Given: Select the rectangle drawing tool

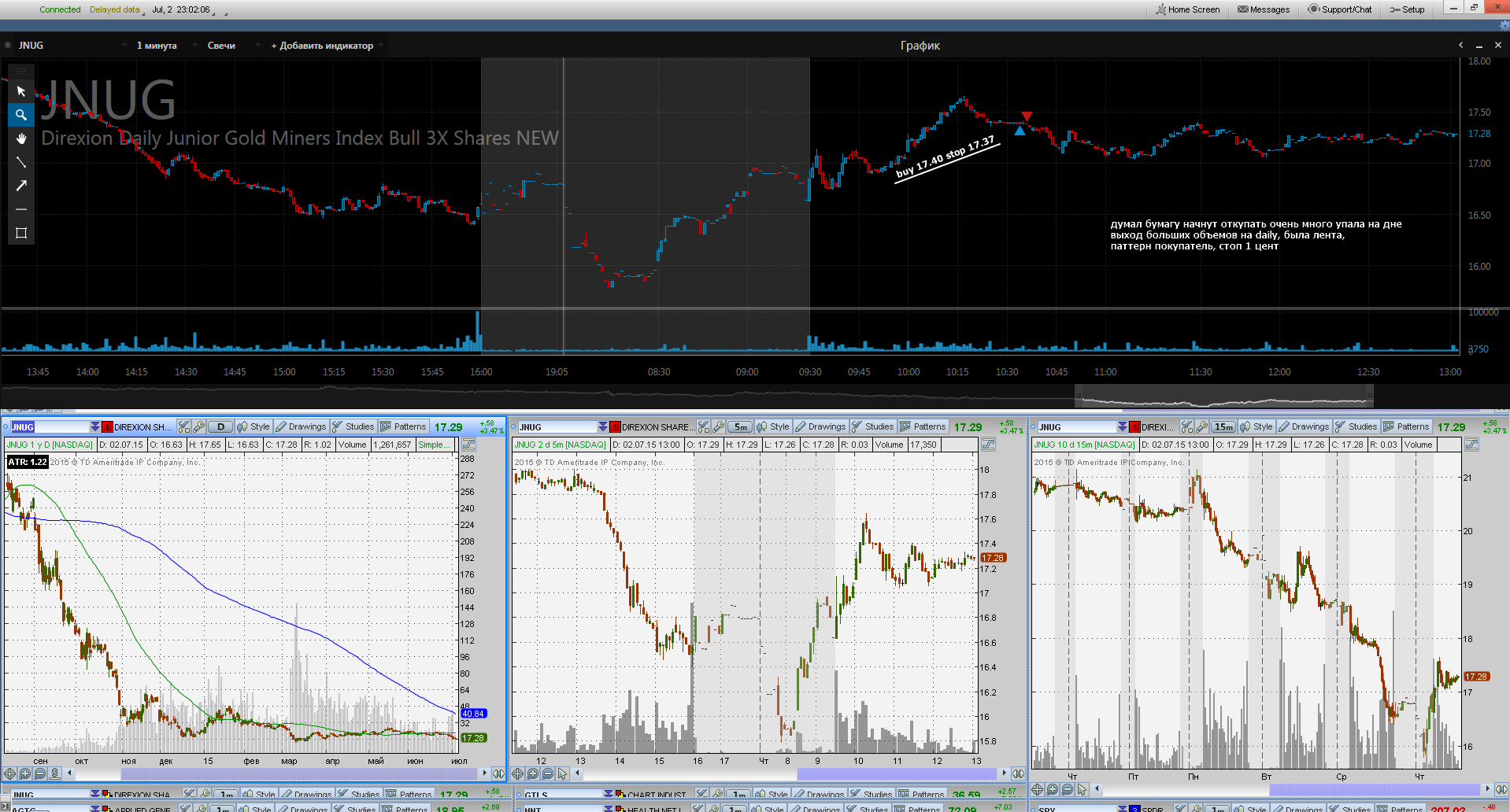Looking at the screenshot, I should 21,233.
